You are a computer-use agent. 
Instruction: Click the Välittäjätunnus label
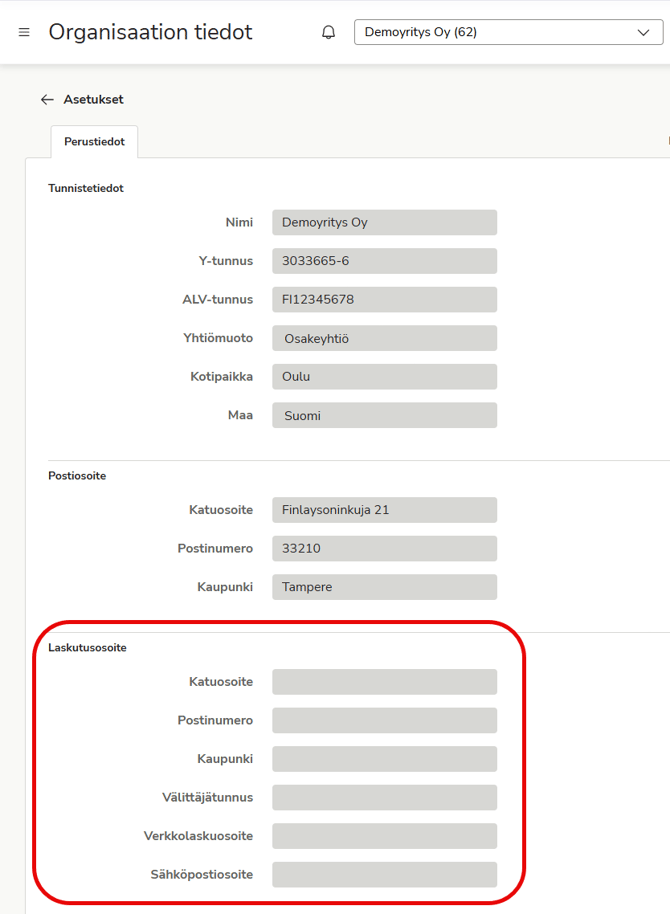coord(208,797)
